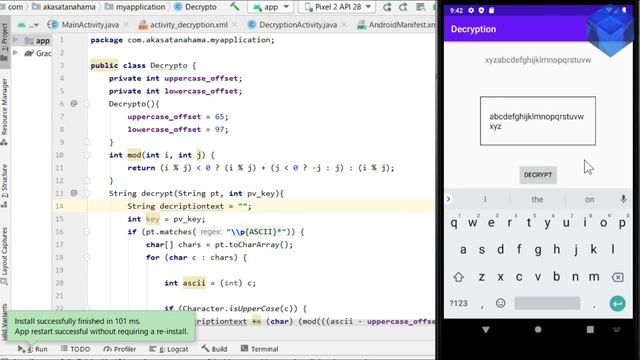
Task: Click the Apply Changes icon next to rerun
Action: pos(403,7)
